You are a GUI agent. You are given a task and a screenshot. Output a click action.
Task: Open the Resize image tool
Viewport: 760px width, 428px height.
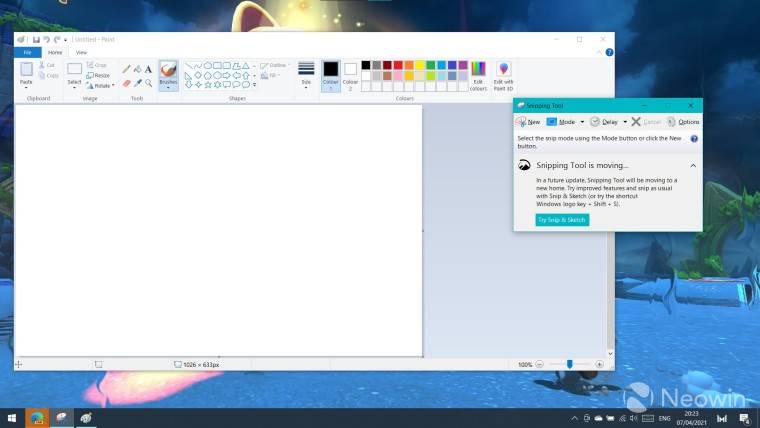98,75
